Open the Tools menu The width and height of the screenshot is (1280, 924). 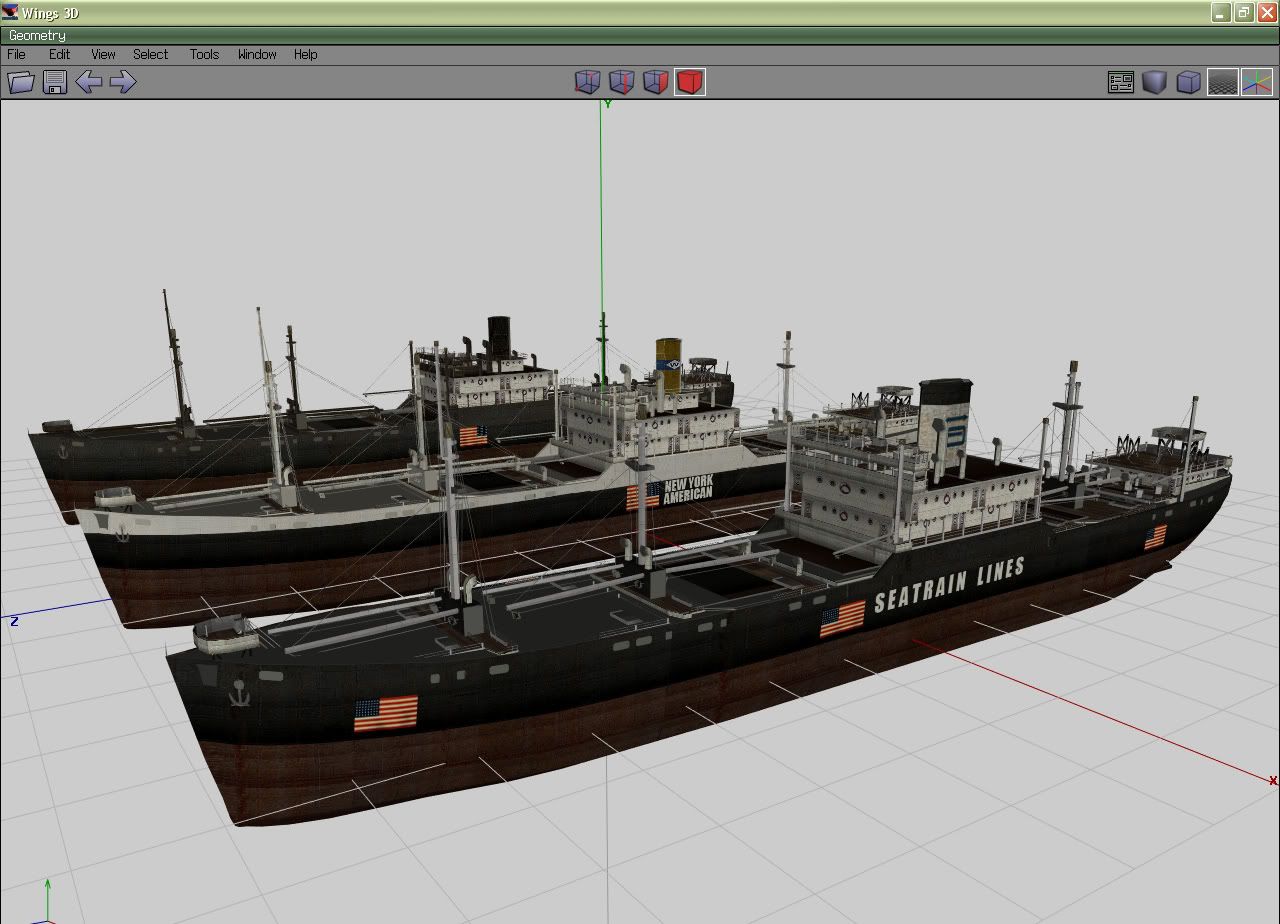pos(204,54)
